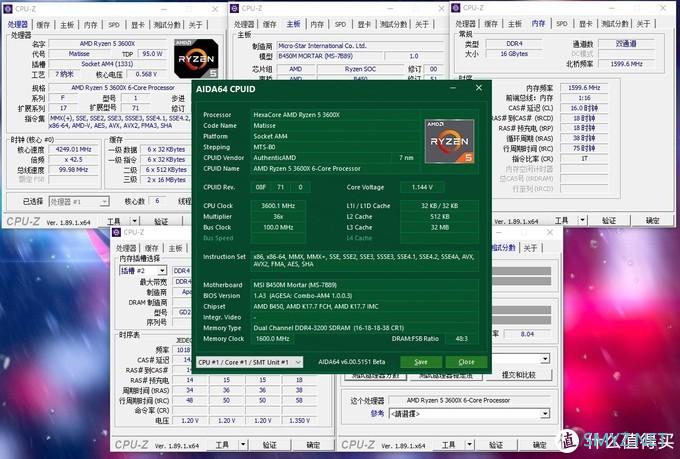Click CPU-Z title icon in SPD window
The width and height of the screenshot is (680, 459).
[x=116, y=233]
